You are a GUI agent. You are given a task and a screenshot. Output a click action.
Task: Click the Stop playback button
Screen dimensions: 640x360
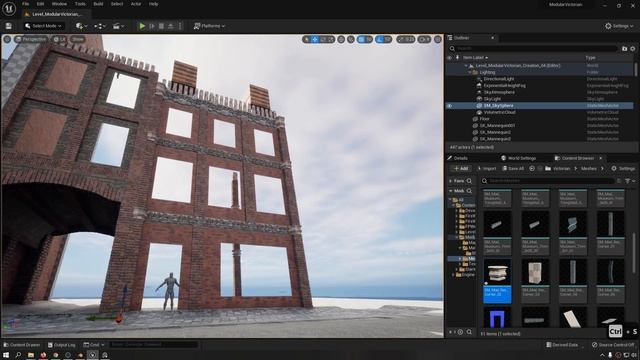click(161, 26)
